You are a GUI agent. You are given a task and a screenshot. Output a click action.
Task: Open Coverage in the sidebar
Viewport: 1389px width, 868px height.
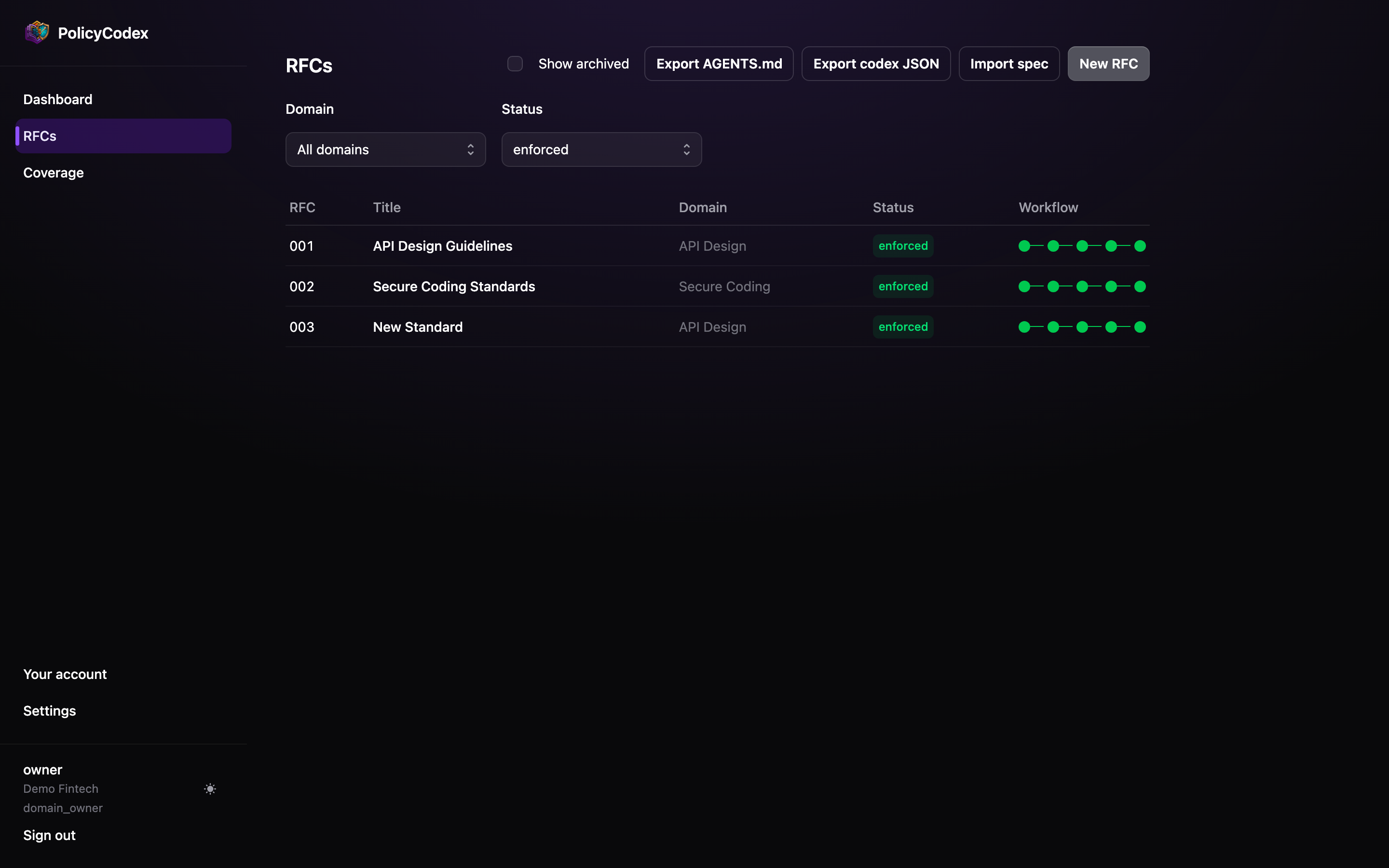54,173
